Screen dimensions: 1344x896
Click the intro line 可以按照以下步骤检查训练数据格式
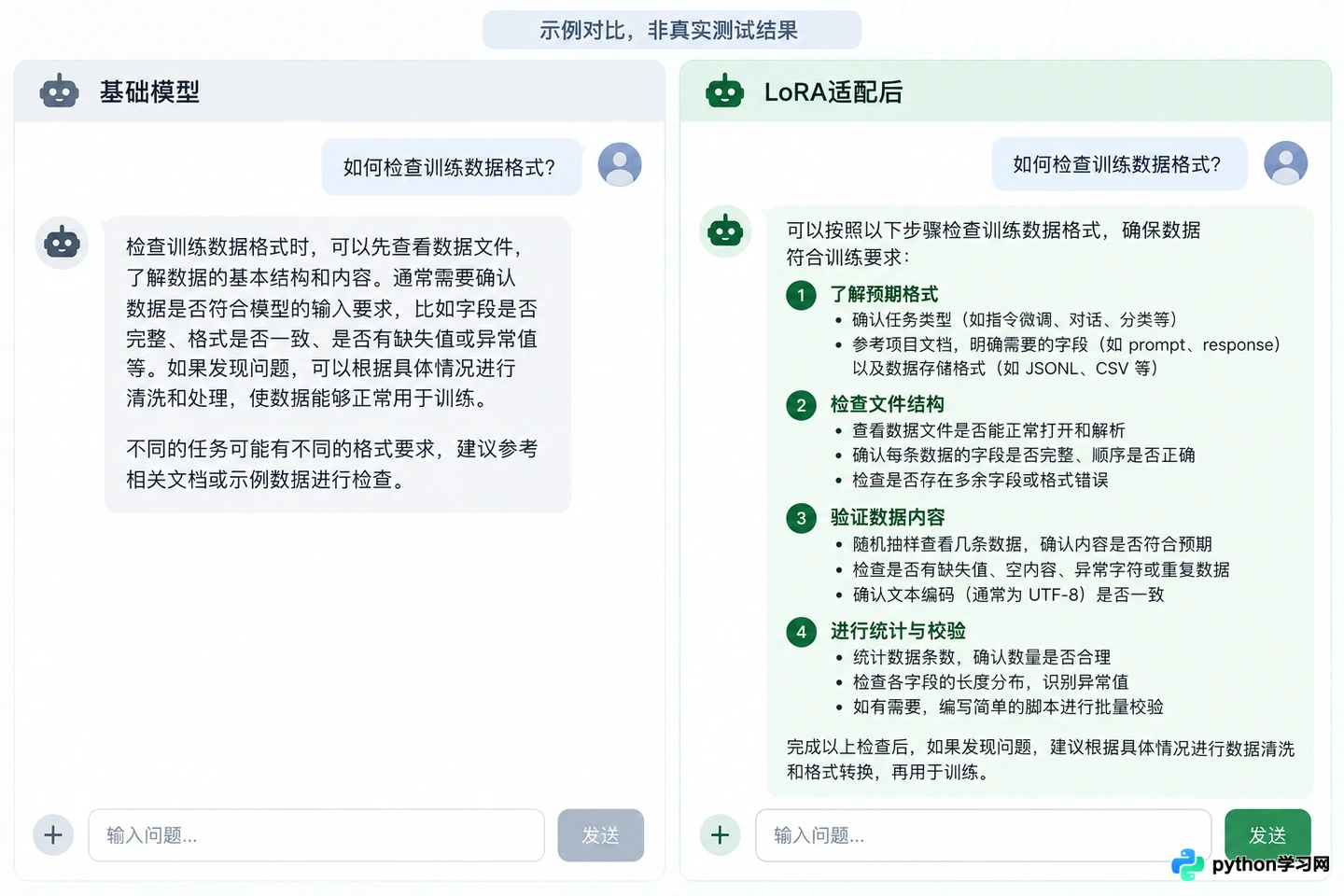click(993, 244)
